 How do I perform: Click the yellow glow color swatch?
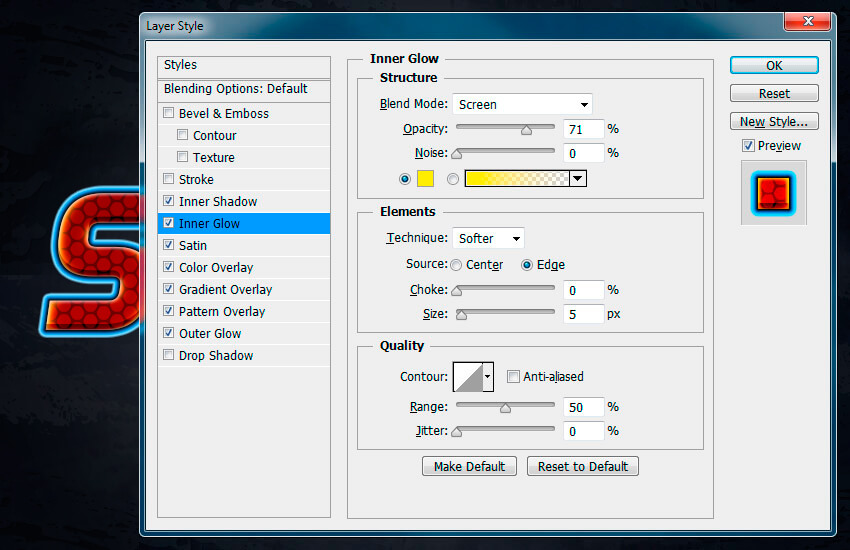coord(425,179)
